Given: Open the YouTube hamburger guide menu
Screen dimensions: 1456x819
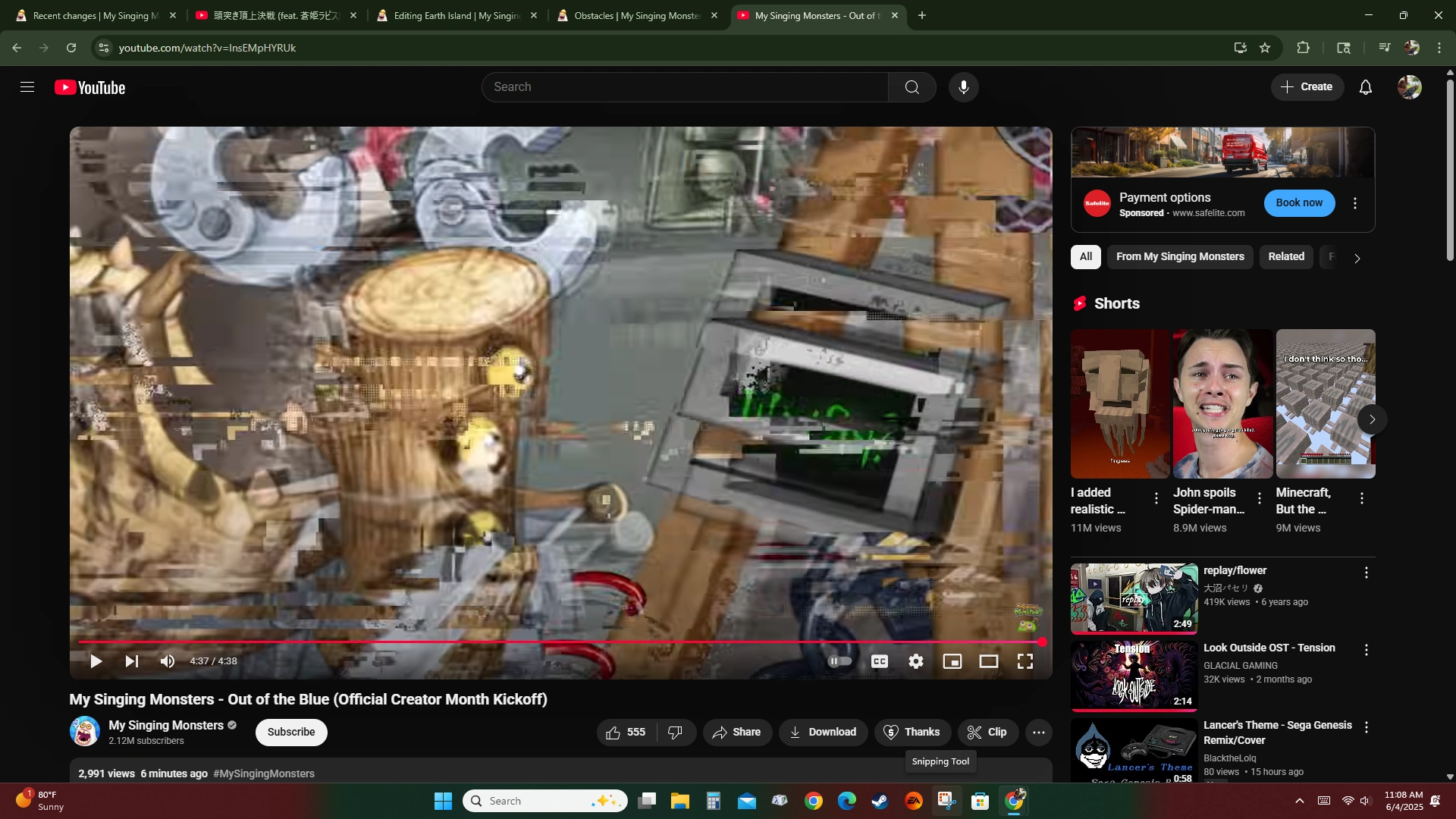Looking at the screenshot, I should point(27,87).
